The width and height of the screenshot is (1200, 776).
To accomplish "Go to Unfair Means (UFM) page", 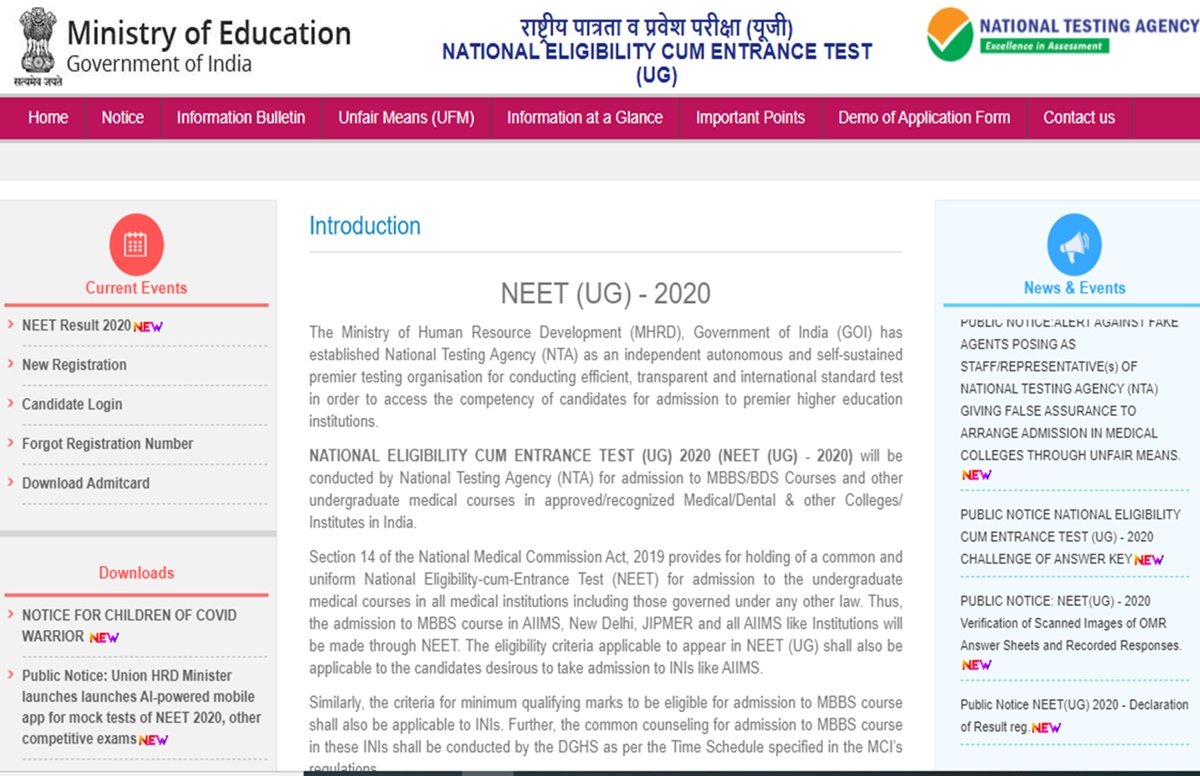I will pos(406,117).
